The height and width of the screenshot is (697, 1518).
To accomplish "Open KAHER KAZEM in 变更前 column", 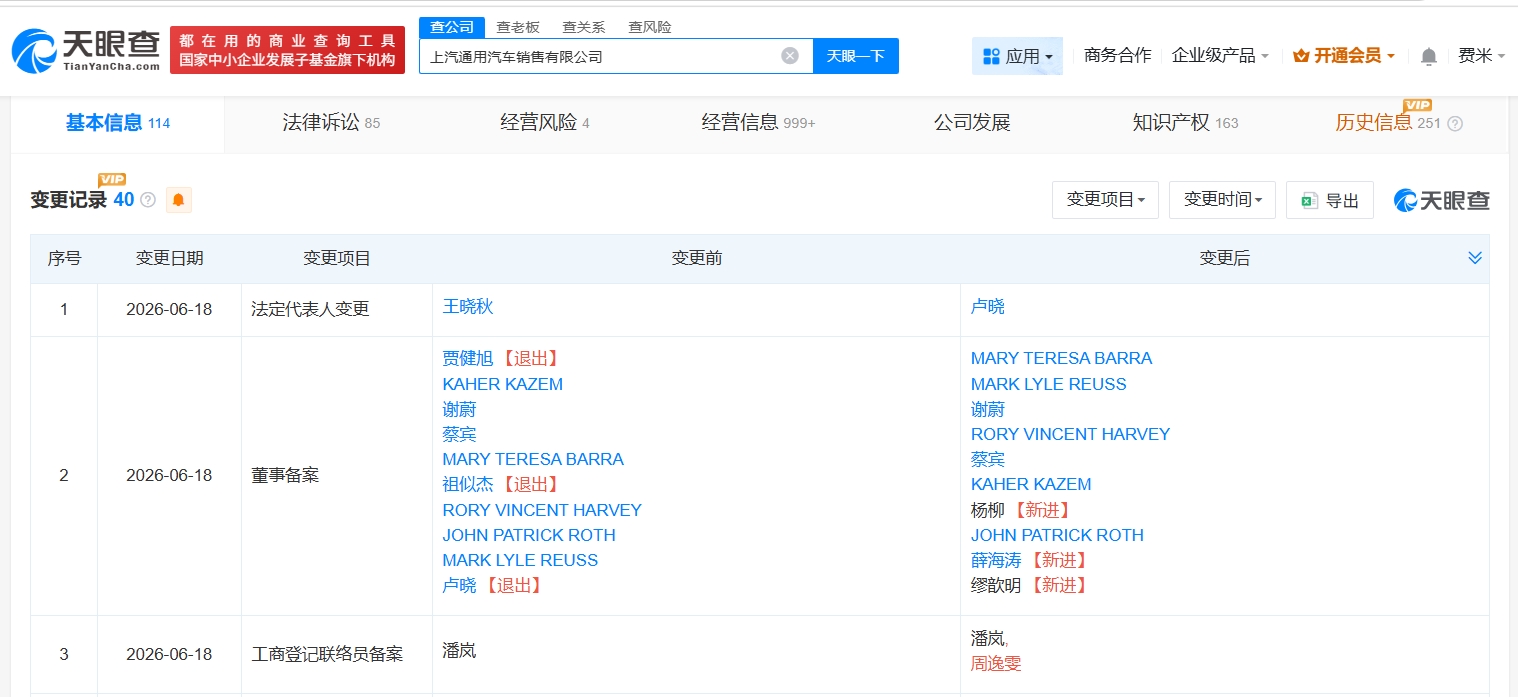I will point(503,384).
